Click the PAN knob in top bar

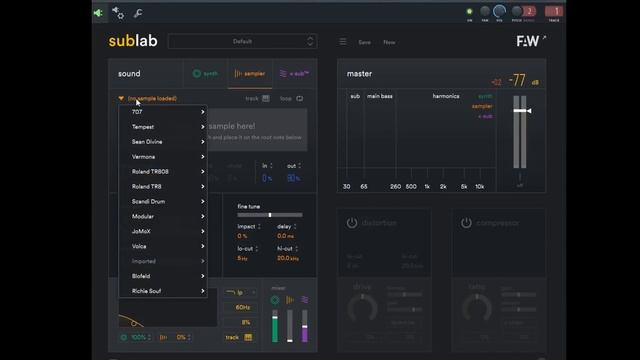point(485,11)
